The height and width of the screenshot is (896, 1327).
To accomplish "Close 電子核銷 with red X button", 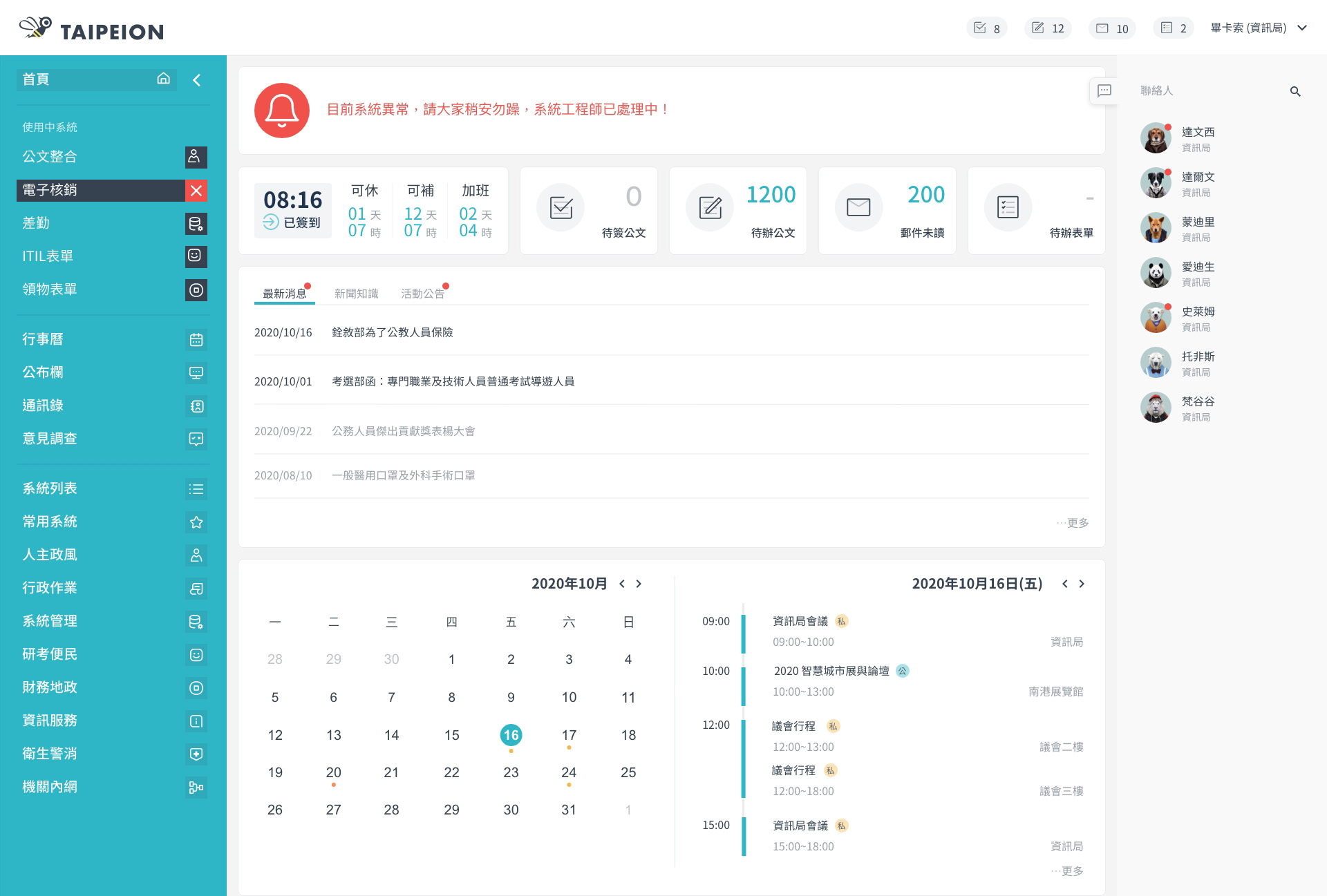I will (x=196, y=191).
